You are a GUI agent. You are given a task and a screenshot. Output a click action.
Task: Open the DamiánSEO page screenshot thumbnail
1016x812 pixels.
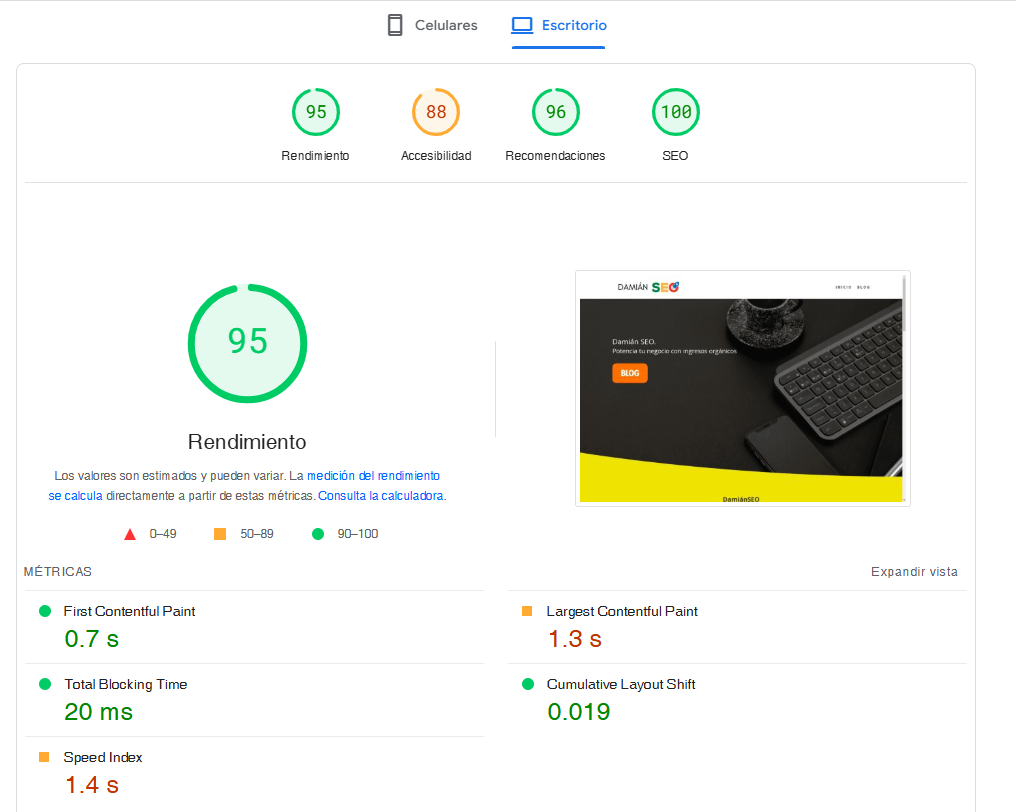tap(740, 388)
